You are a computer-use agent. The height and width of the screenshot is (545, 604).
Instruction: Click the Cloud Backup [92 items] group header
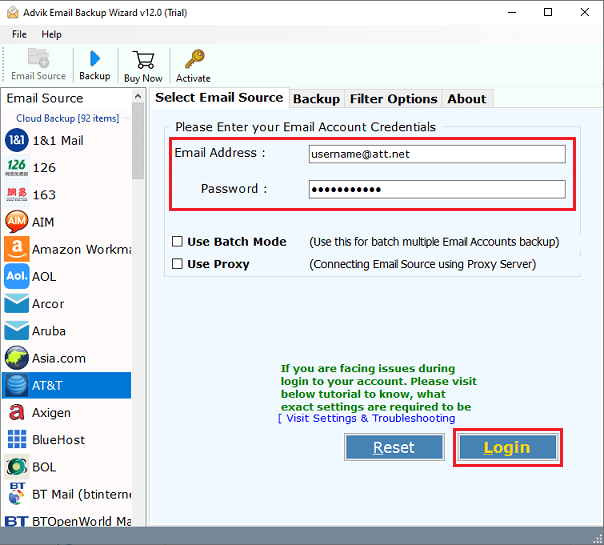click(x=67, y=118)
